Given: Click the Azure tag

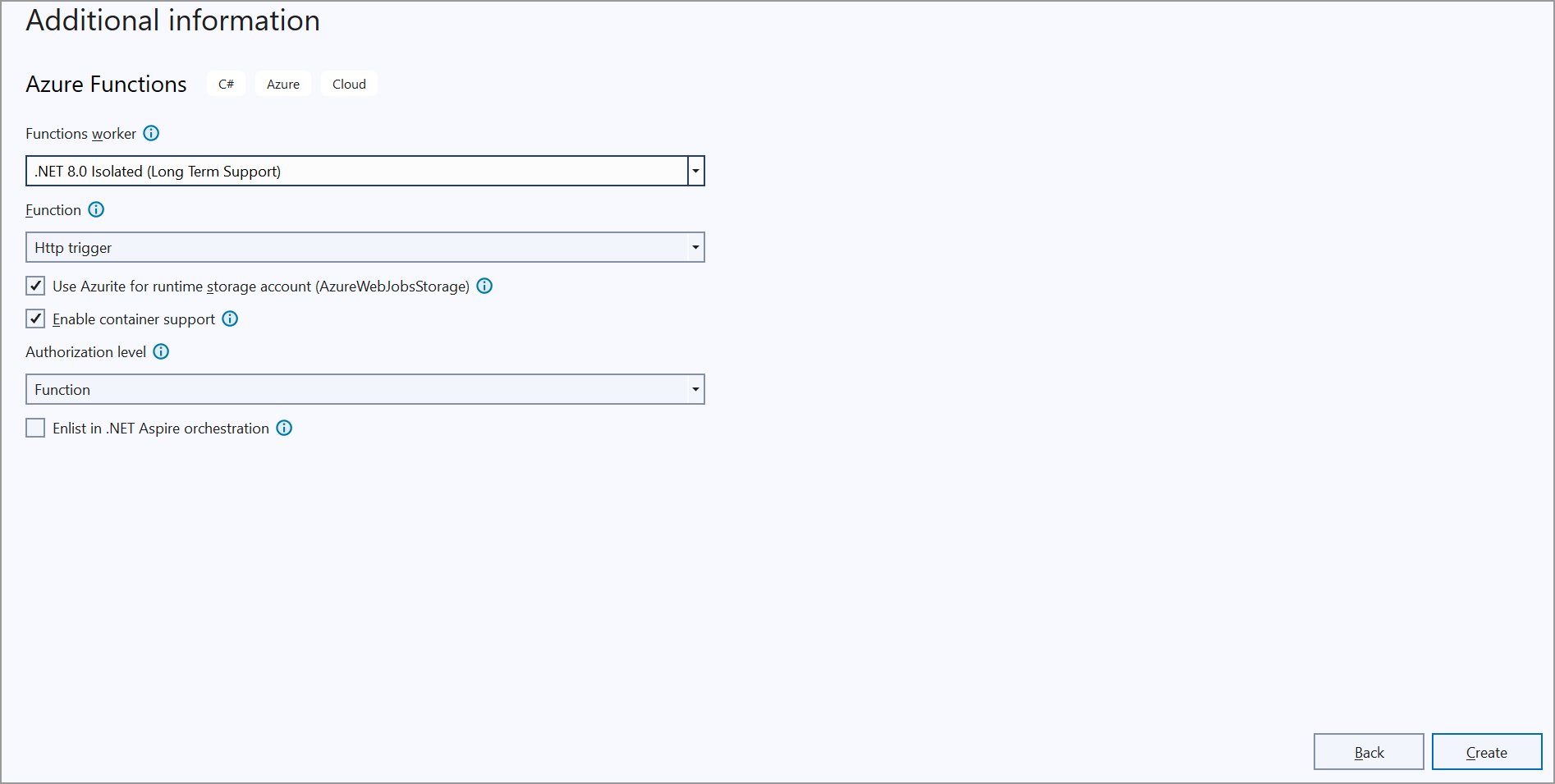Looking at the screenshot, I should (x=283, y=84).
